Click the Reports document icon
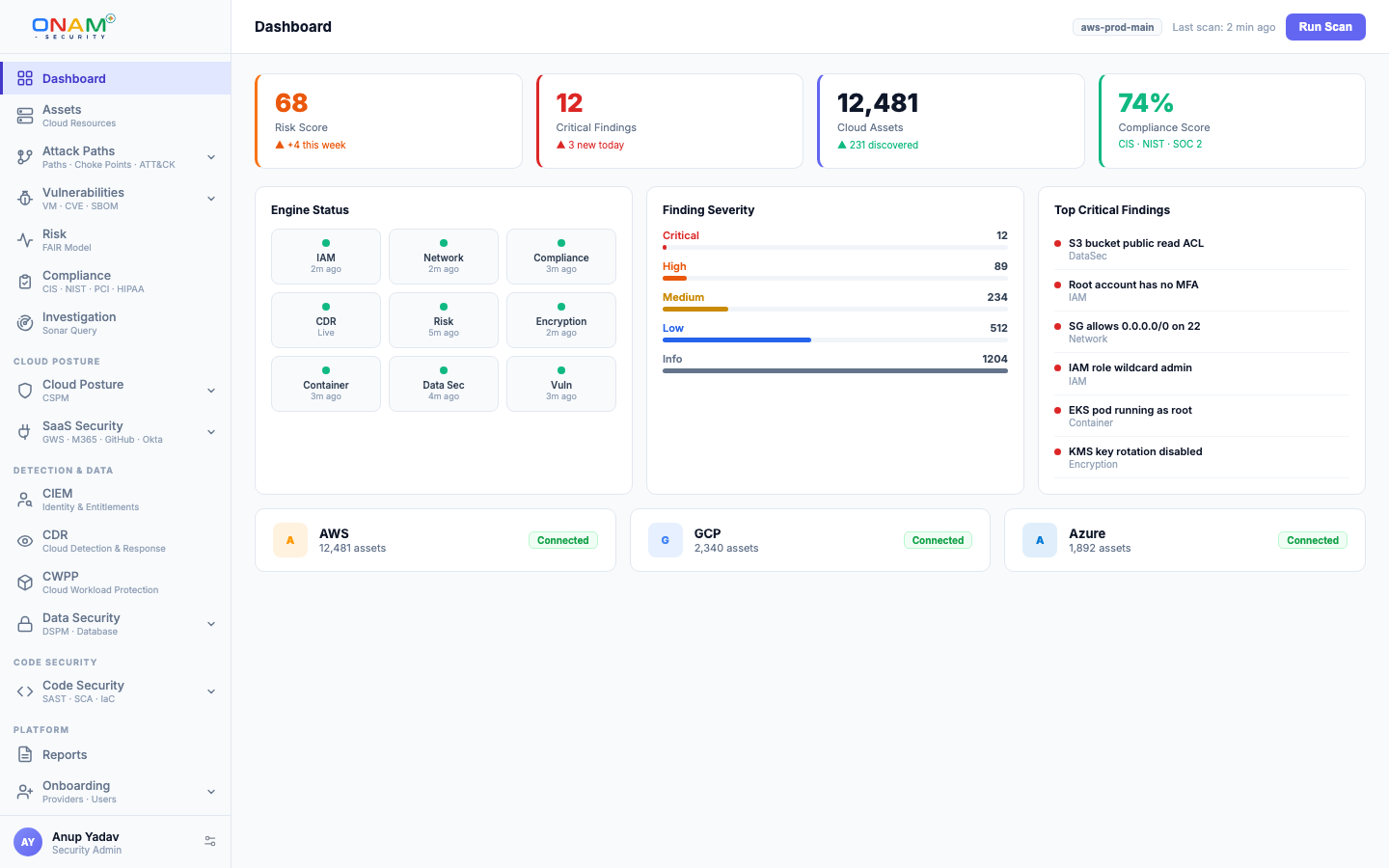The height and width of the screenshot is (868, 1389). pos(25,754)
